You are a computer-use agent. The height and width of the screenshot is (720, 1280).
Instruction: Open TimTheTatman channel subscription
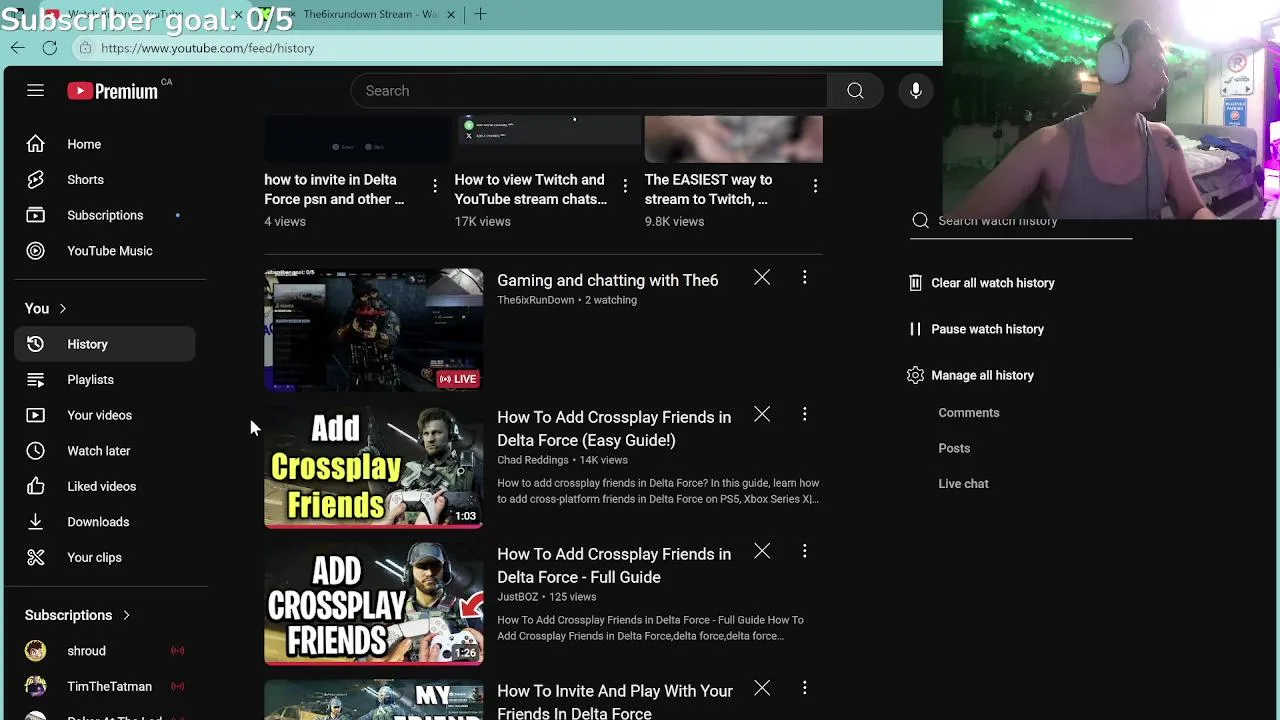click(x=105, y=686)
